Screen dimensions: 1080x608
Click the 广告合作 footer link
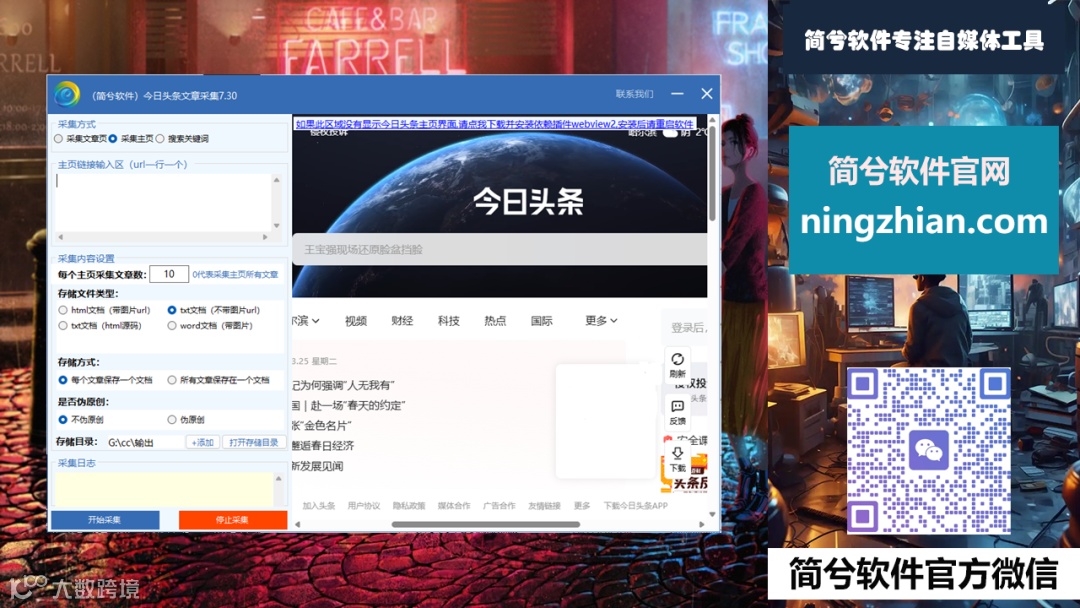click(499, 505)
